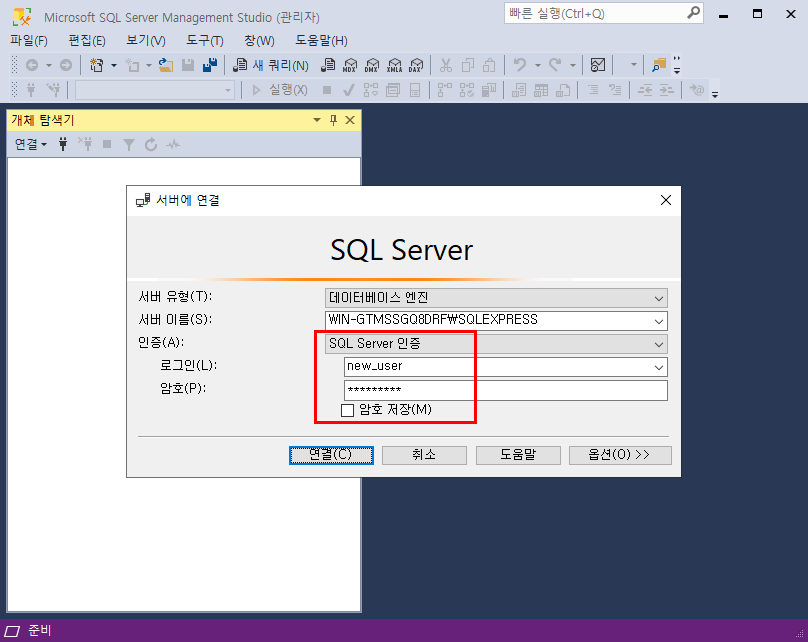Open the 파일(F) menu
The height and width of the screenshot is (642, 808).
[x=29, y=41]
